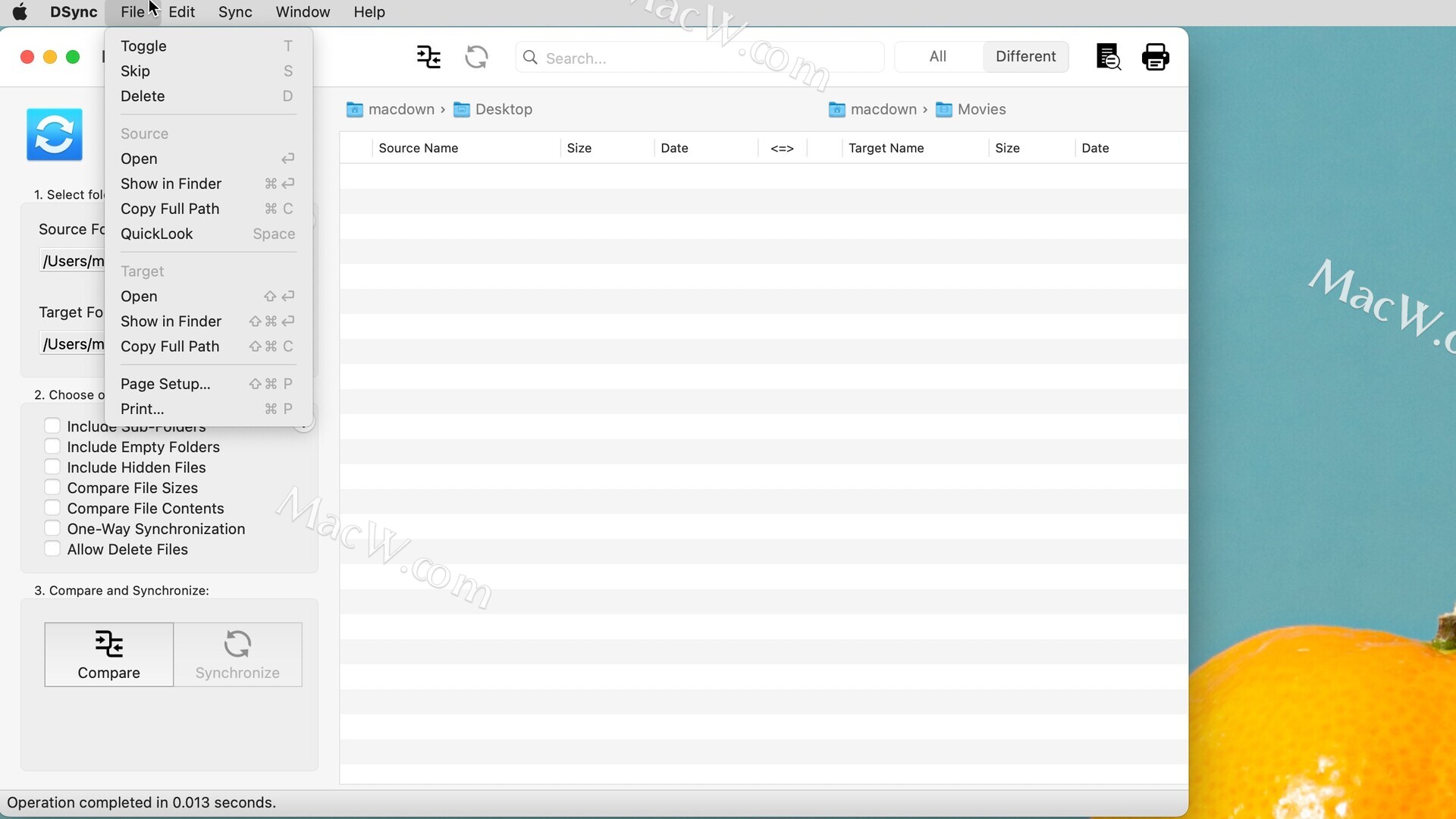Select Target Open menu item
This screenshot has height=819, width=1456.
pos(208,297)
